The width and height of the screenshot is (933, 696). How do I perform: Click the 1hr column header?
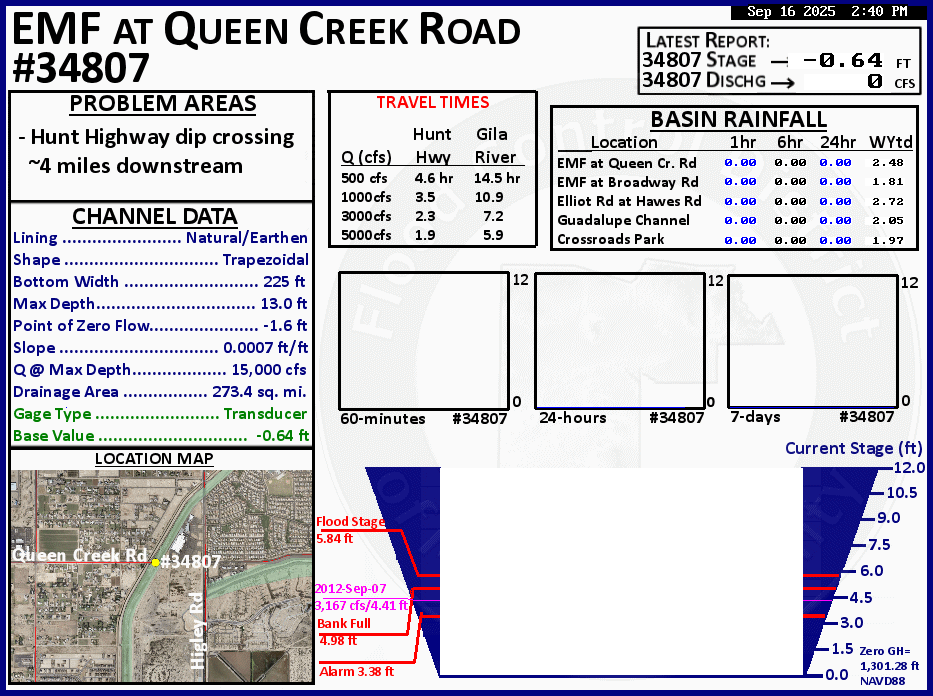click(x=743, y=143)
